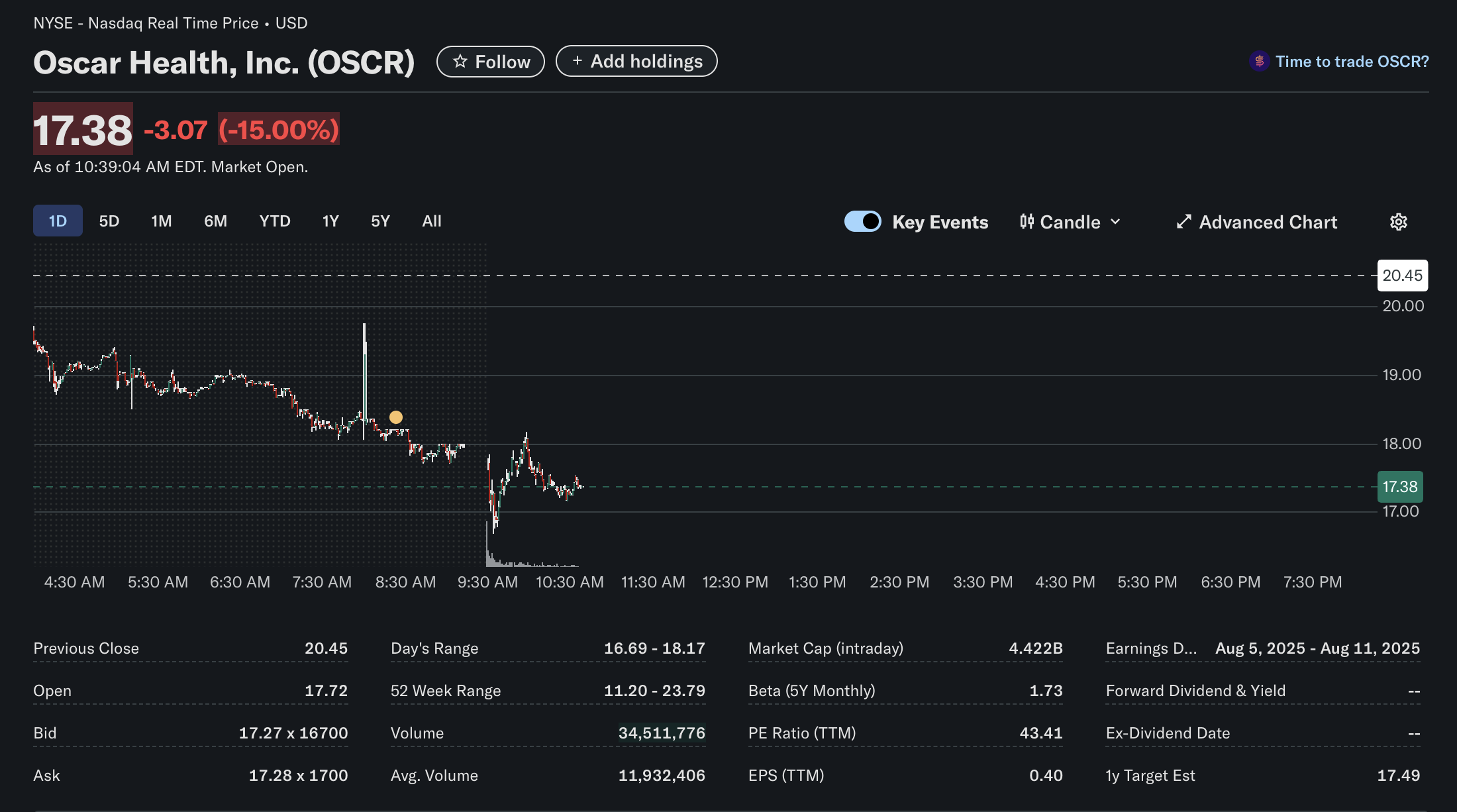
Task: Click the 9:30 AM time axis label
Action: pos(487,582)
